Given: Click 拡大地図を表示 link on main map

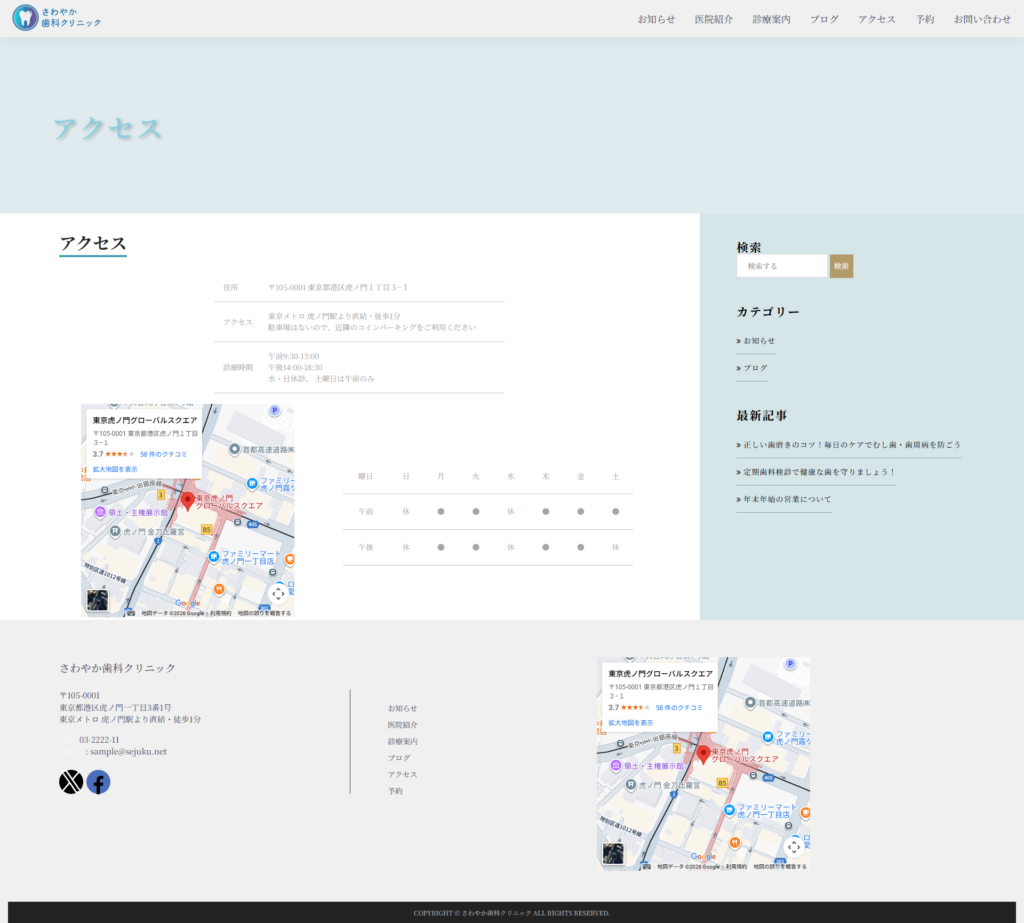Looking at the screenshot, I should tap(115, 469).
